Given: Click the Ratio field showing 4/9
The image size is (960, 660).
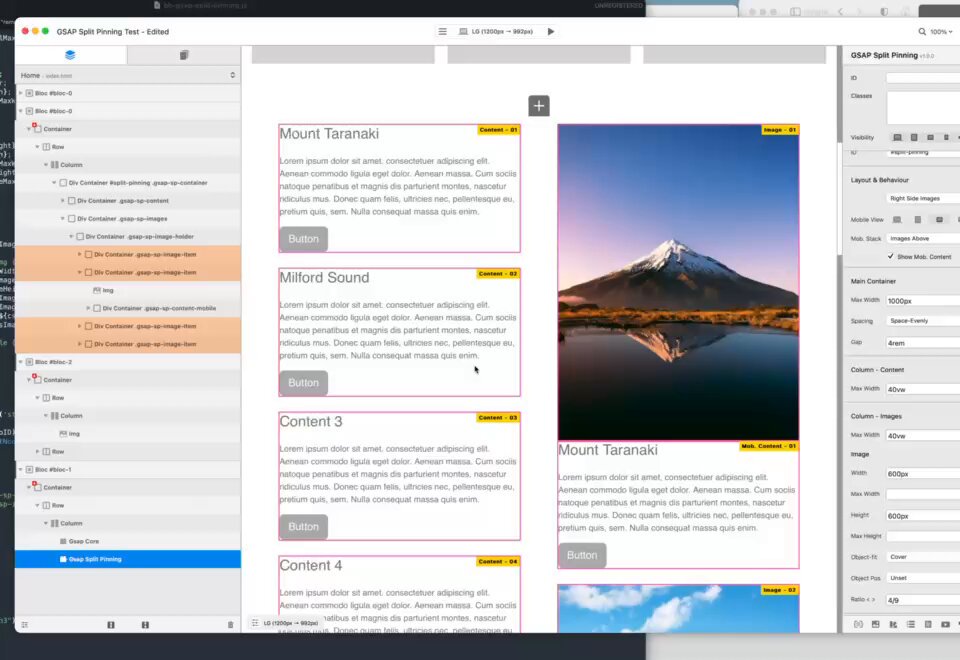Looking at the screenshot, I should tap(923, 600).
